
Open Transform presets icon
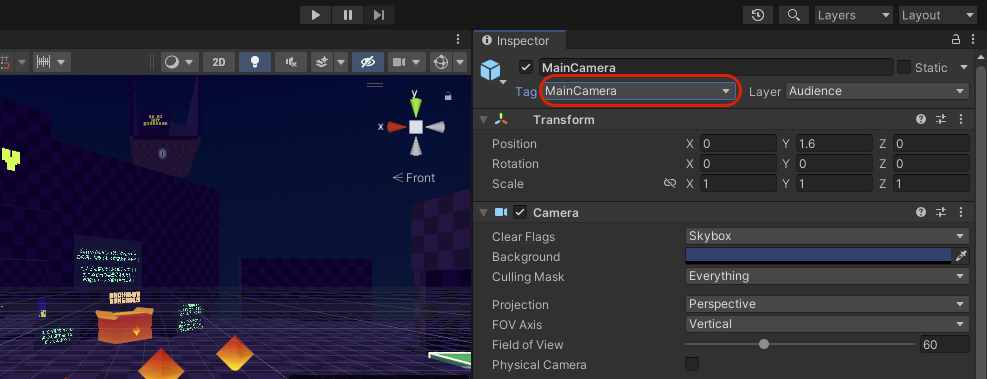[x=941, y=120]
